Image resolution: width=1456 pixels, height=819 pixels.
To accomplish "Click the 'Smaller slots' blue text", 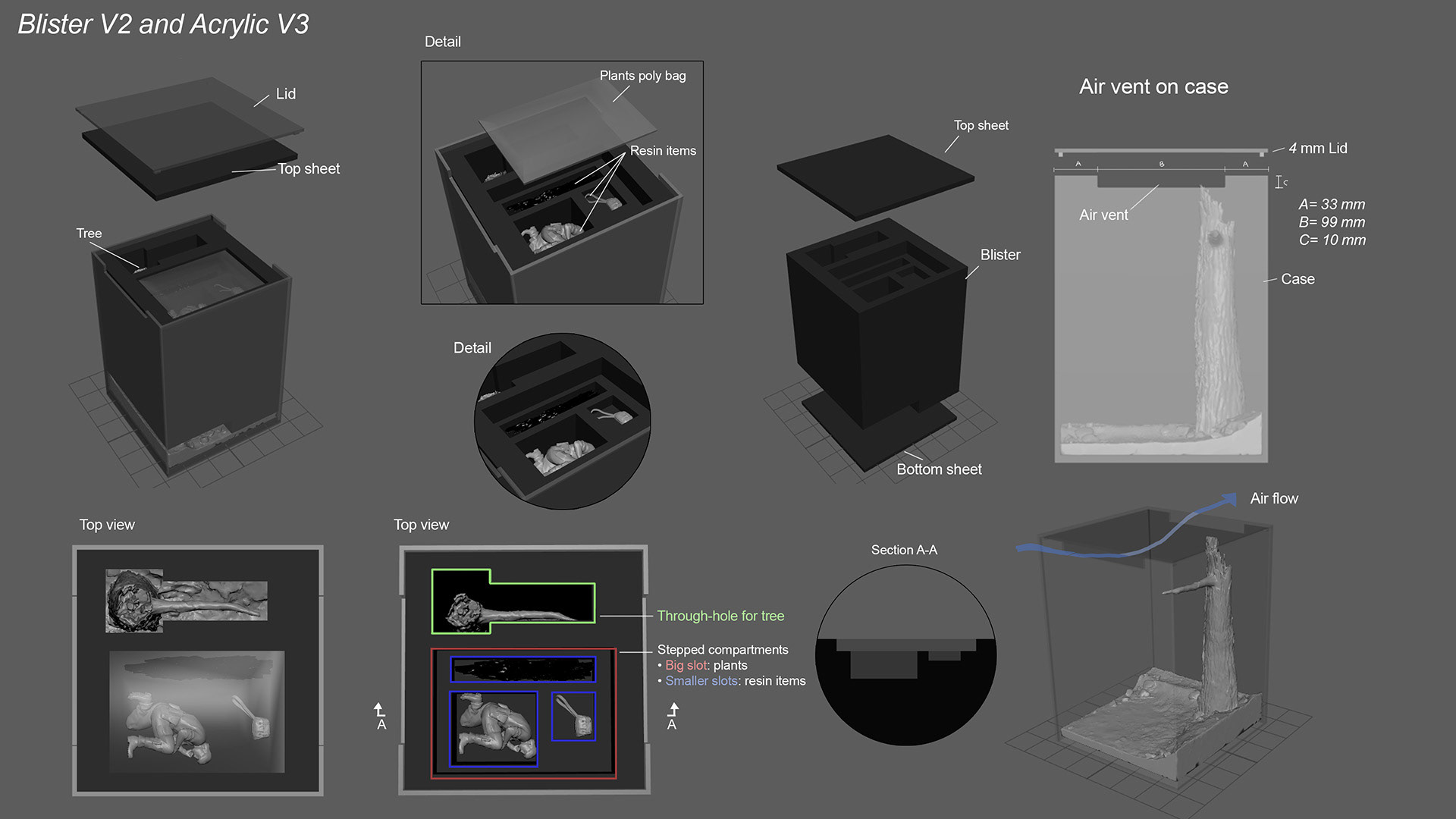I will [x=701, y=681].
